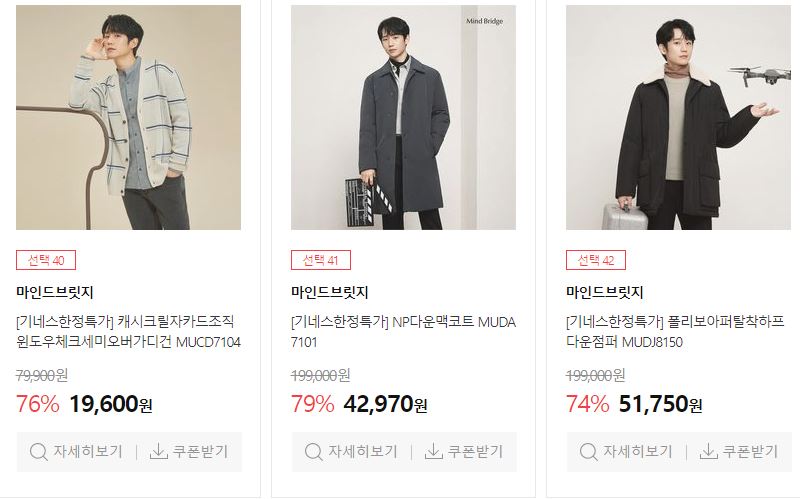This screenshot has height=499, width=800.
Task: Open the gray mac coat product photo
Action: click(x=404, y=117)
